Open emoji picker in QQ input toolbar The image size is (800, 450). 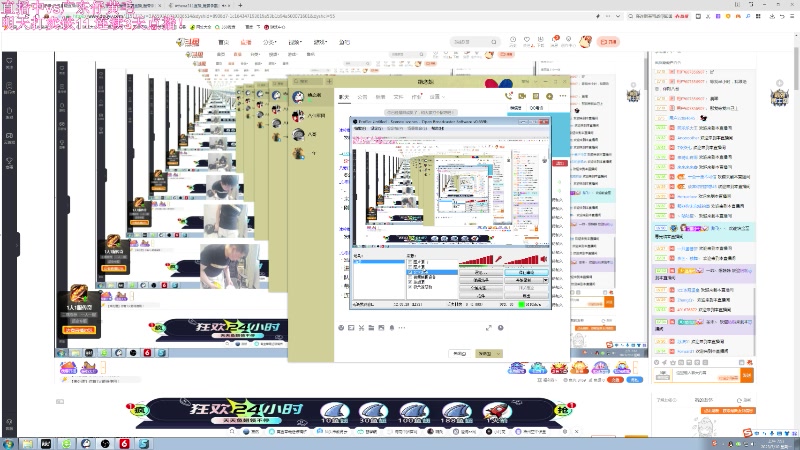tap(341, 328)
